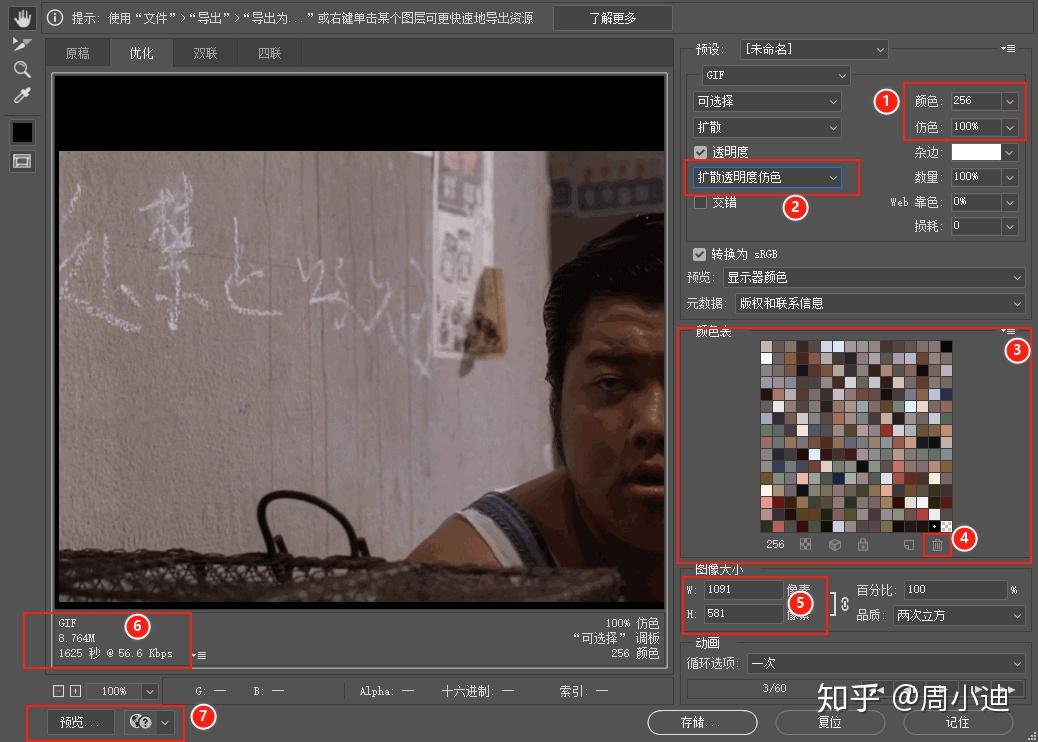The height and width of the screenshot is (742, 1038).
Task: Click the 3/60 frame counter text
Action: [x=774, y=688]
